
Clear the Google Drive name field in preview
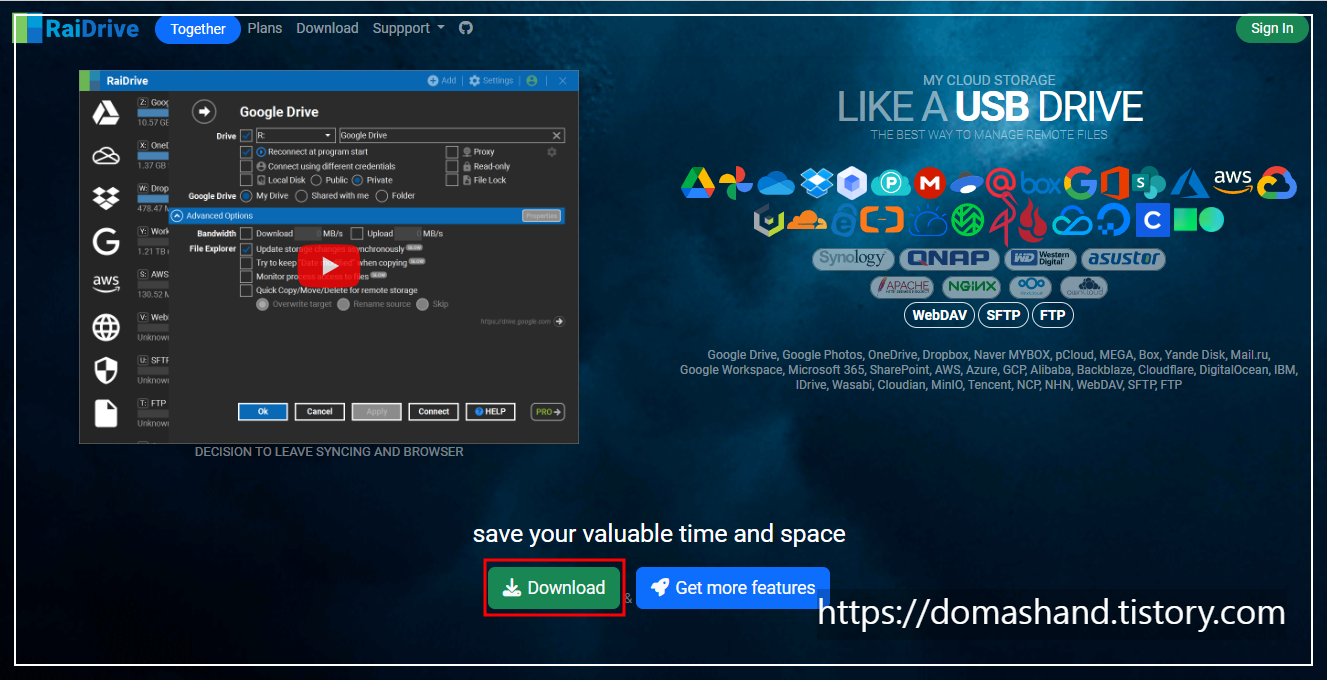[x=557, y=135]
